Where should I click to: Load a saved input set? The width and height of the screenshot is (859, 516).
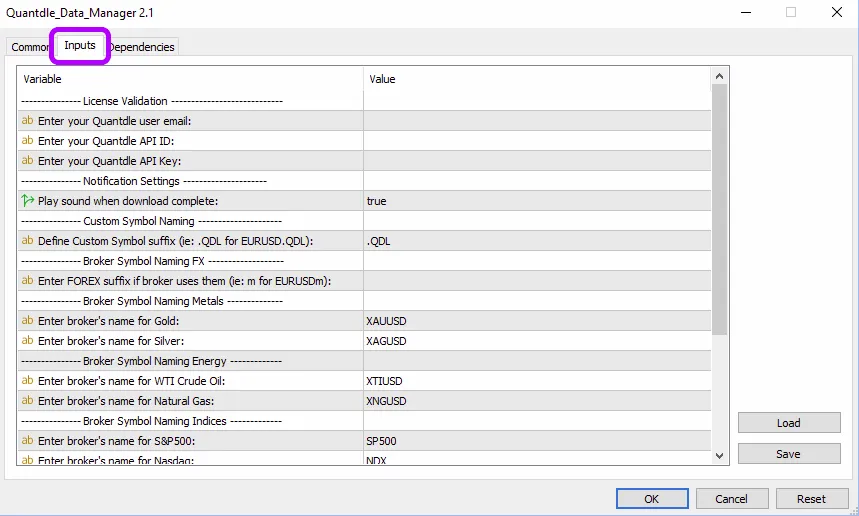(789, 423)
